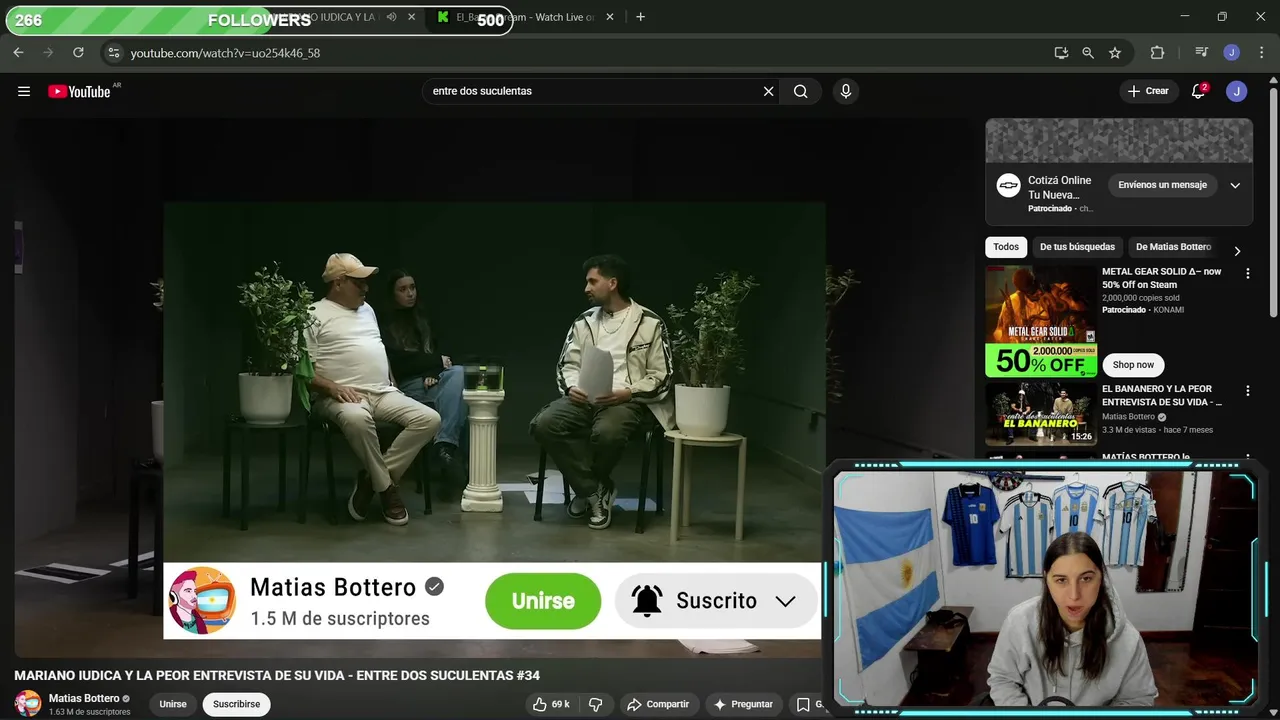The width and height of the screenshot is (1280, 720).
Task: Dislike the video with thumbs down
Action: pos(595,704)
